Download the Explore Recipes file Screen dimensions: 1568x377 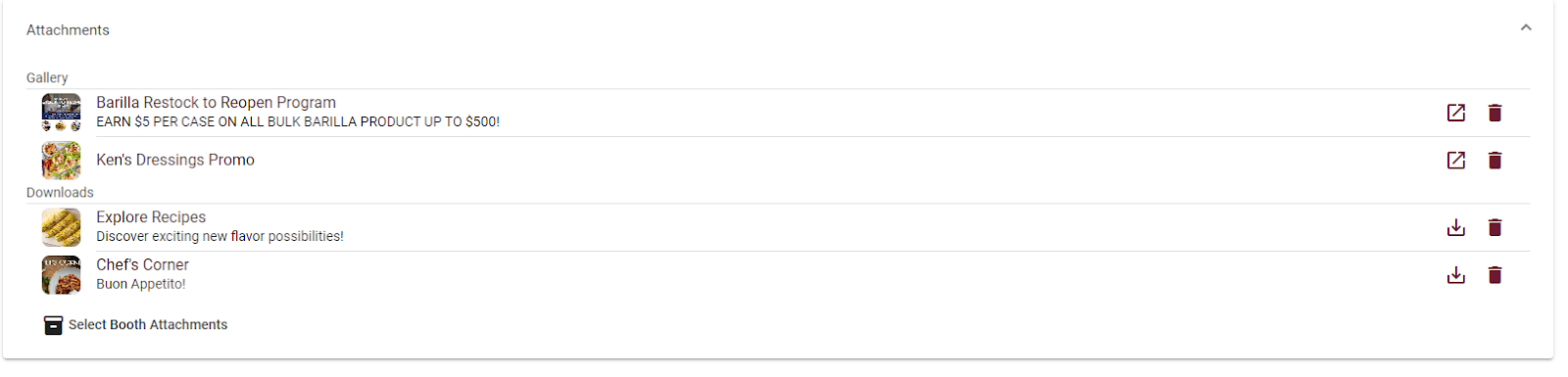1456,227
